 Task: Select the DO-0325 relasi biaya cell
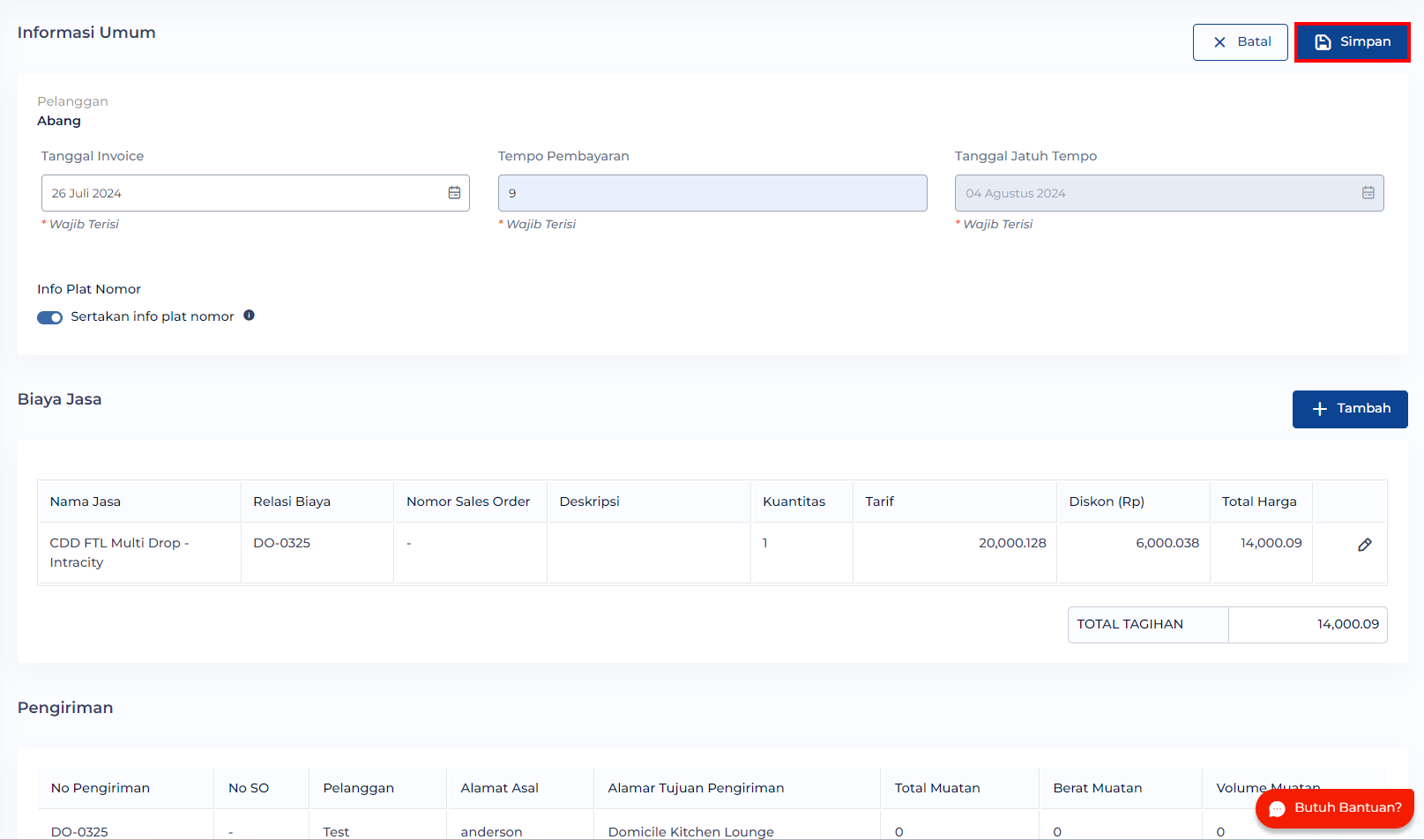(282, 543)
